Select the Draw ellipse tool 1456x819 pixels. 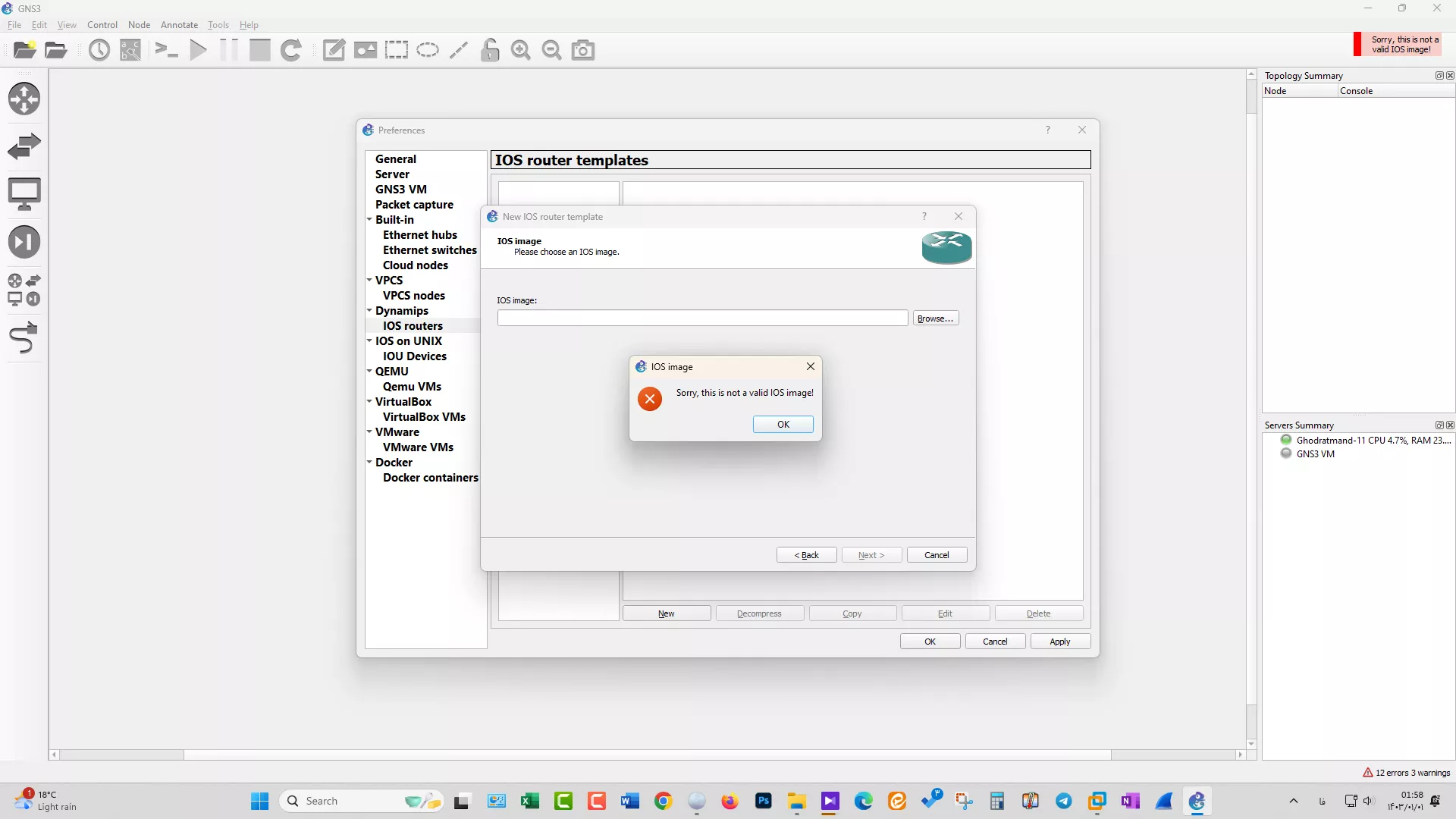point(428,50)
